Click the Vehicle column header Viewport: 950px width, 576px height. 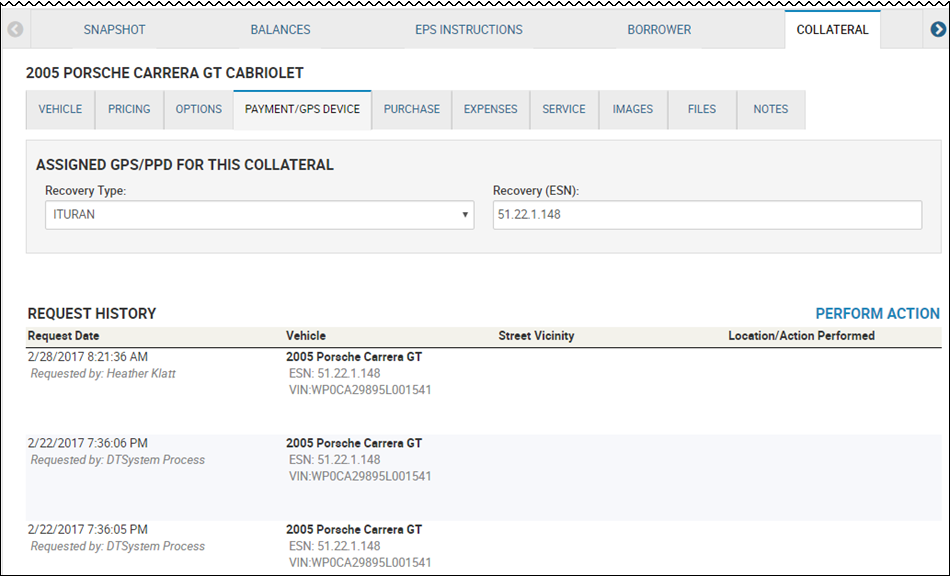[x=306, y=336]
